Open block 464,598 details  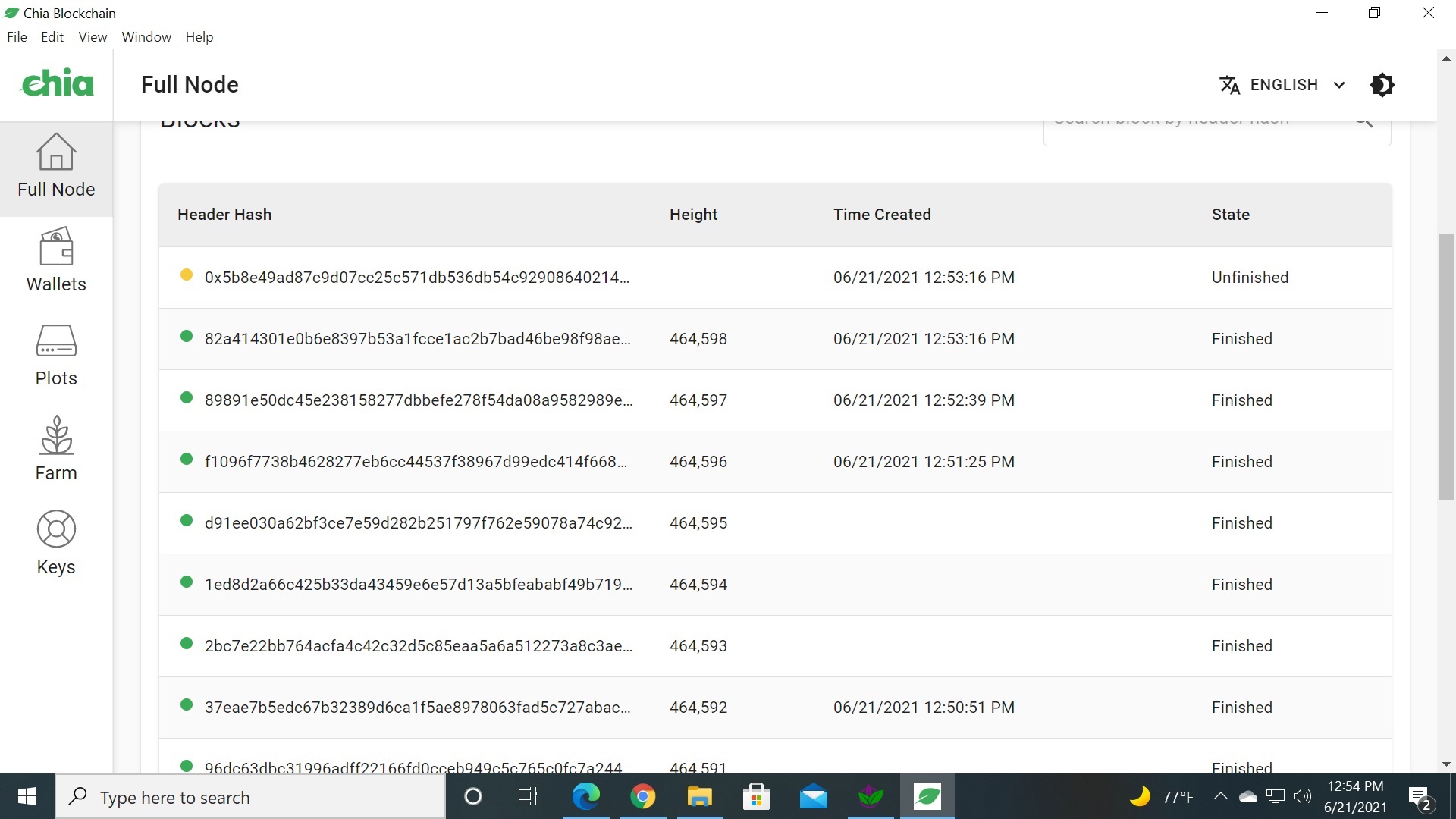click(x=418, y=339)
